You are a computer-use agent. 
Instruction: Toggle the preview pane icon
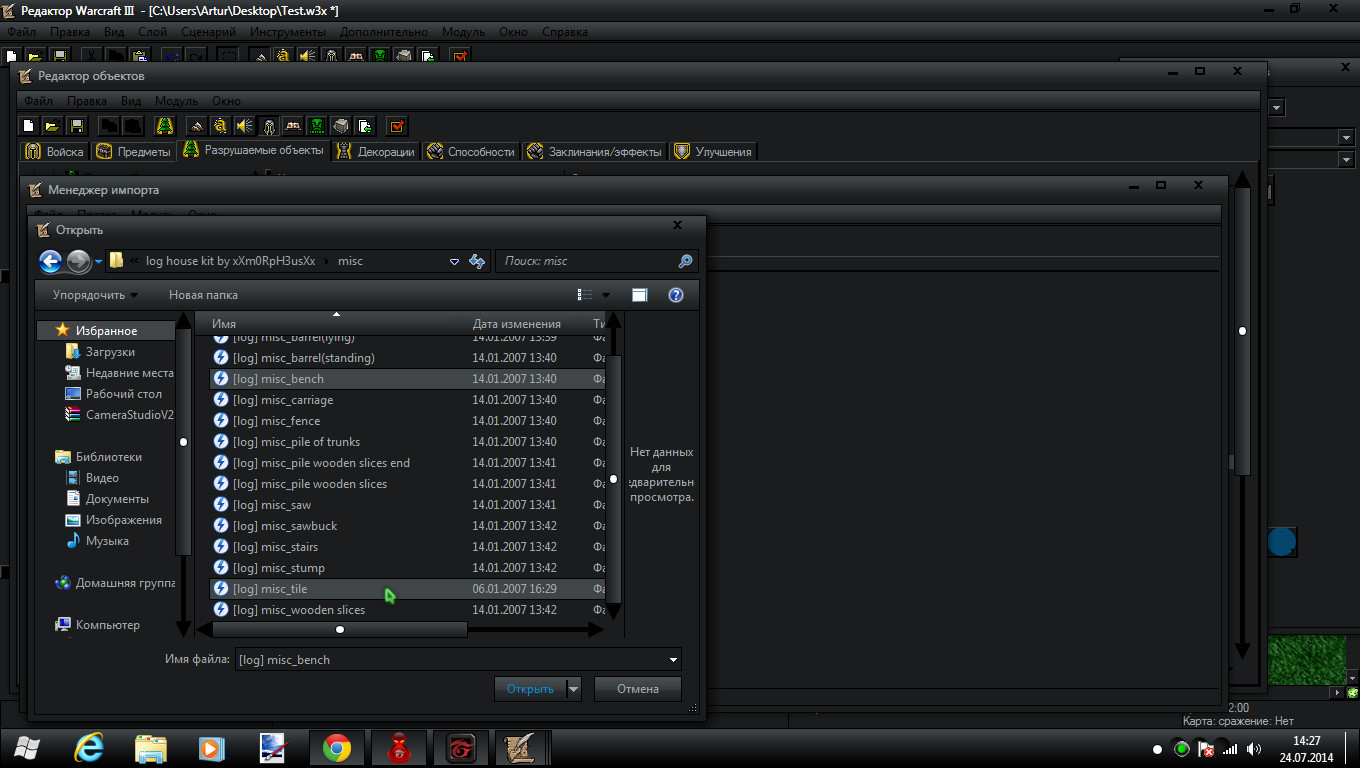coord(640,295)
